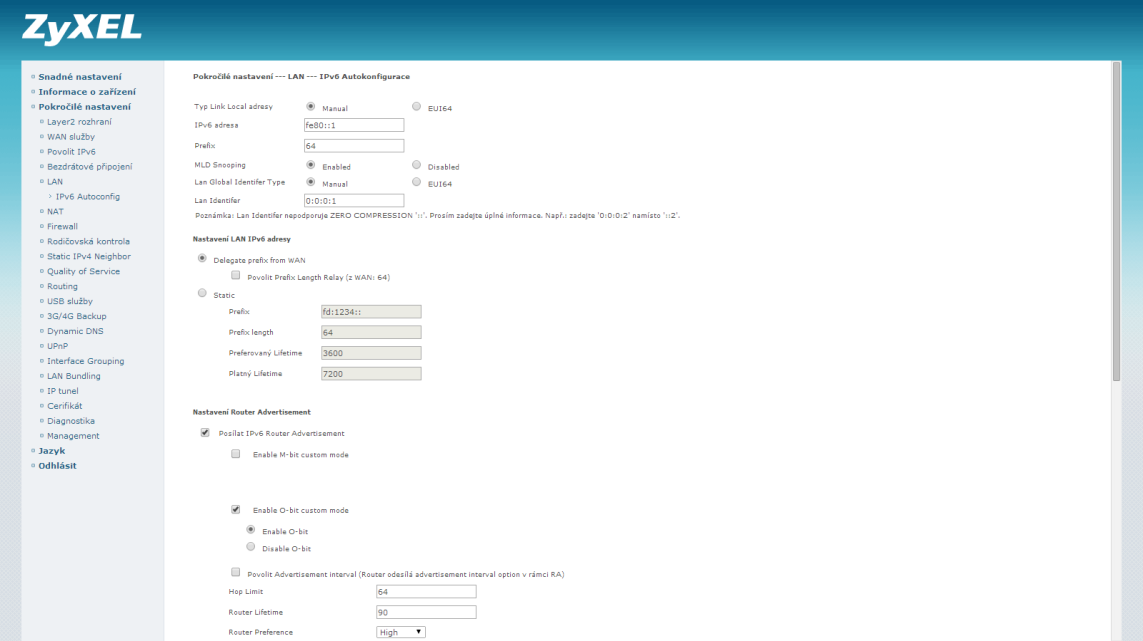
Task: Open Dynamic DNS settings
Action: 75,331
